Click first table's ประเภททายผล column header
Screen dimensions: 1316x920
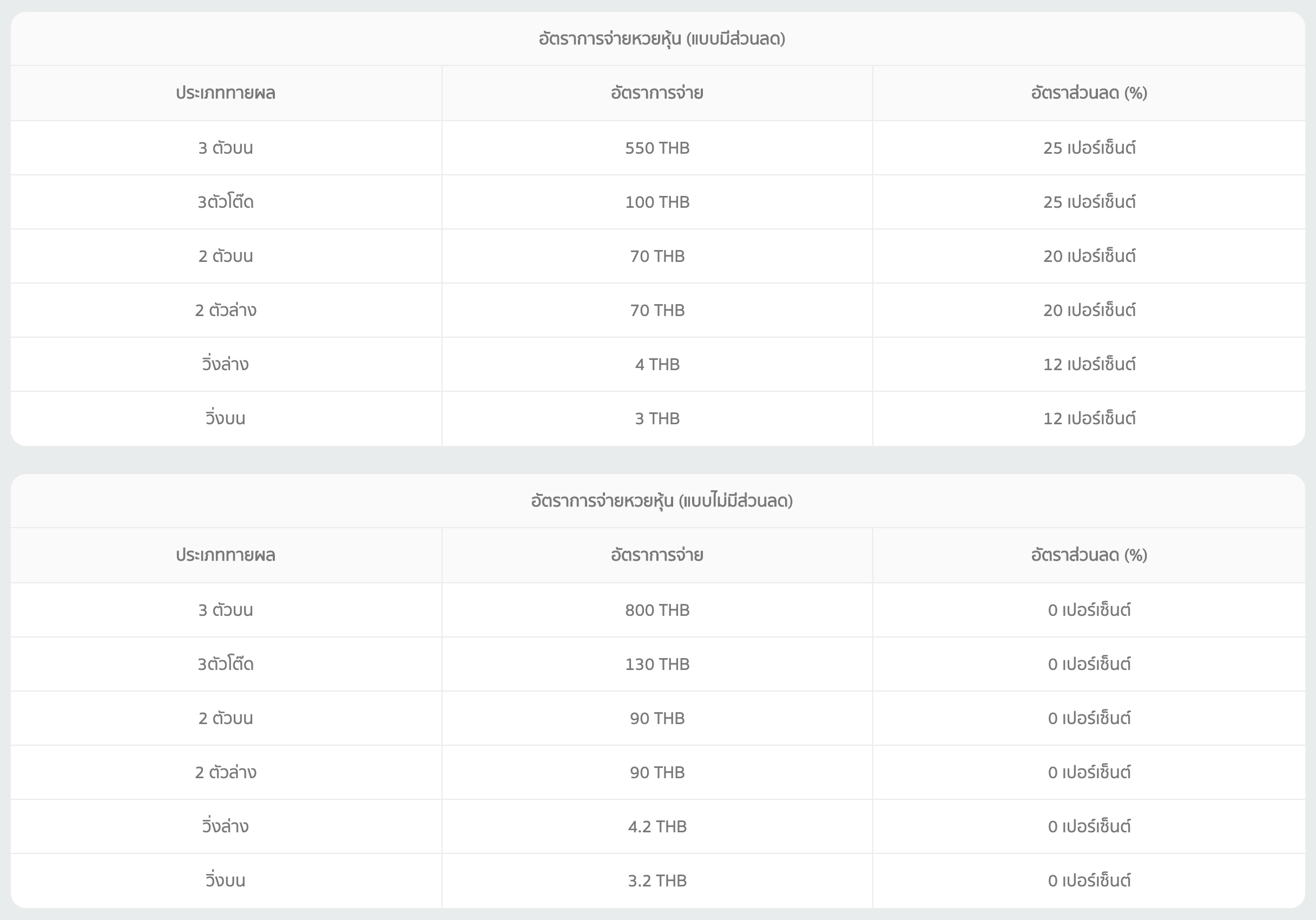coord(225,93)
